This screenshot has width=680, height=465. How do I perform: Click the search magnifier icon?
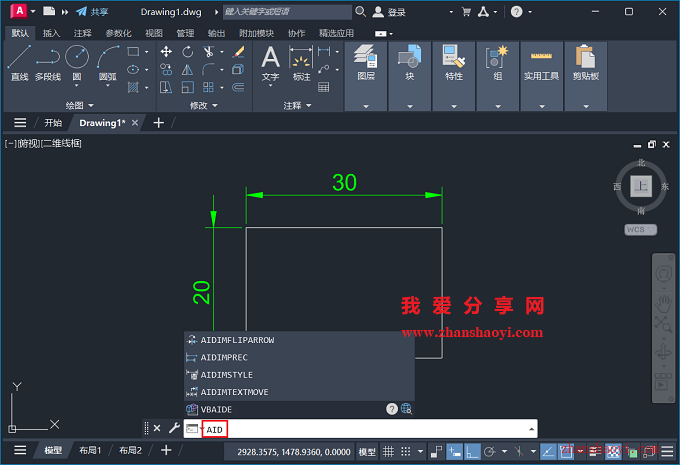point(360,12)
